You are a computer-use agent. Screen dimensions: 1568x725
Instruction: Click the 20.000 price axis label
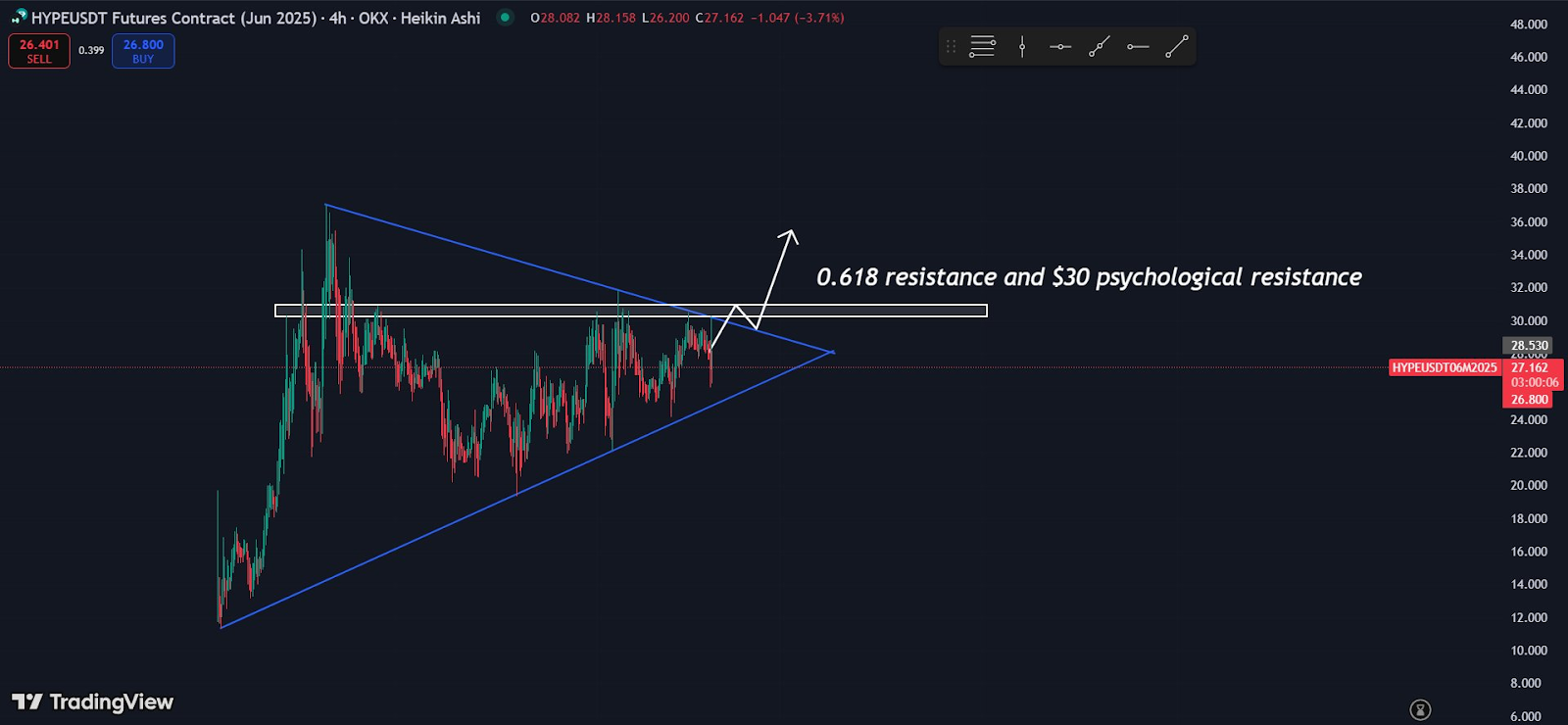(x=1529, y=486)
